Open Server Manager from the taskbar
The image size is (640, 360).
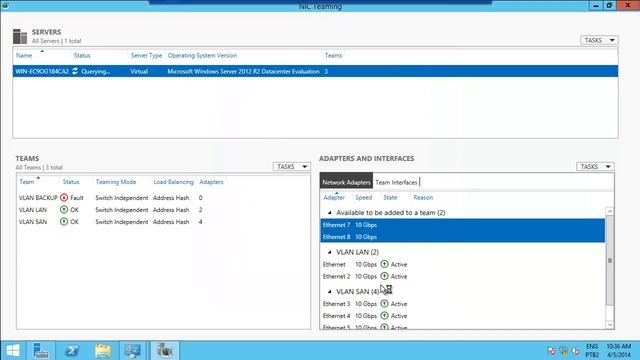(41, 351)
